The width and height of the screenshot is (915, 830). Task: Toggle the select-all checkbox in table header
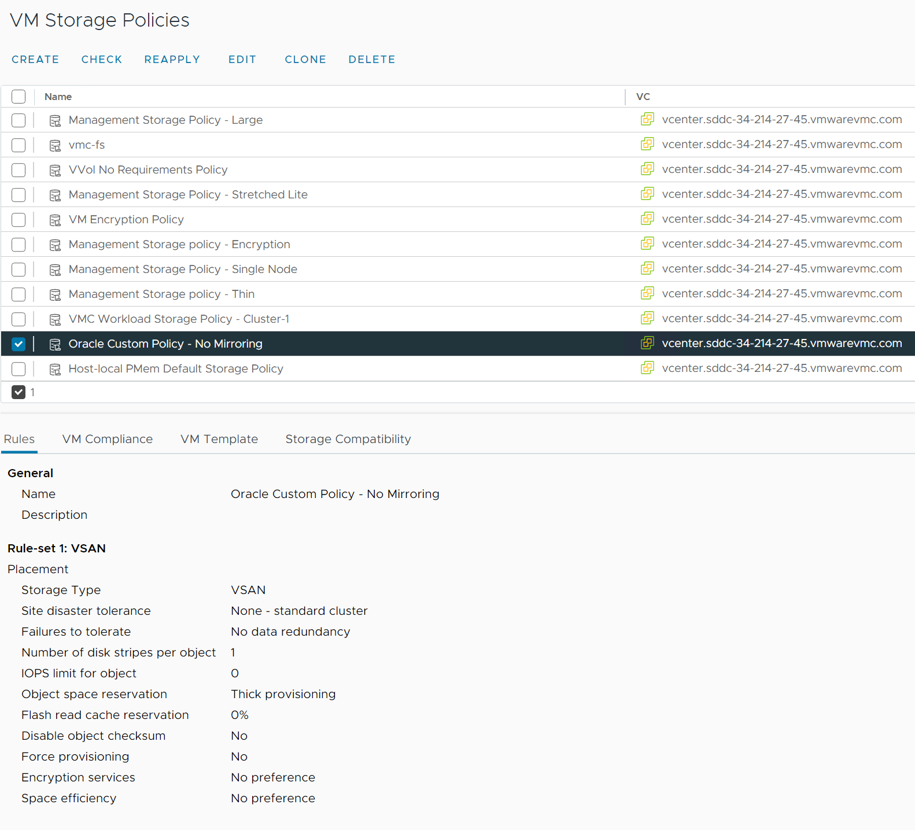(19, 97)
